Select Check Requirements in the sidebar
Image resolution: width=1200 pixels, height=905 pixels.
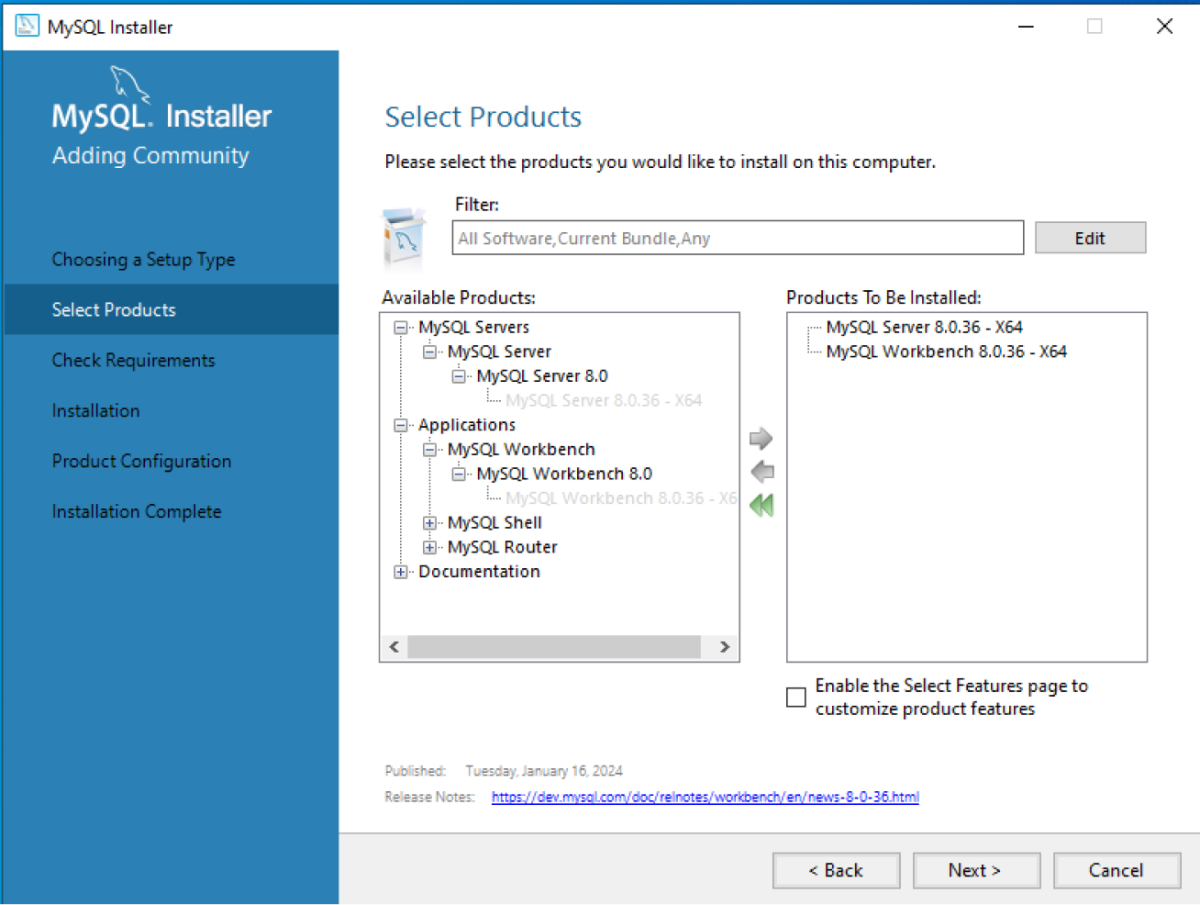pyautogui.click(x=132, y=360)
